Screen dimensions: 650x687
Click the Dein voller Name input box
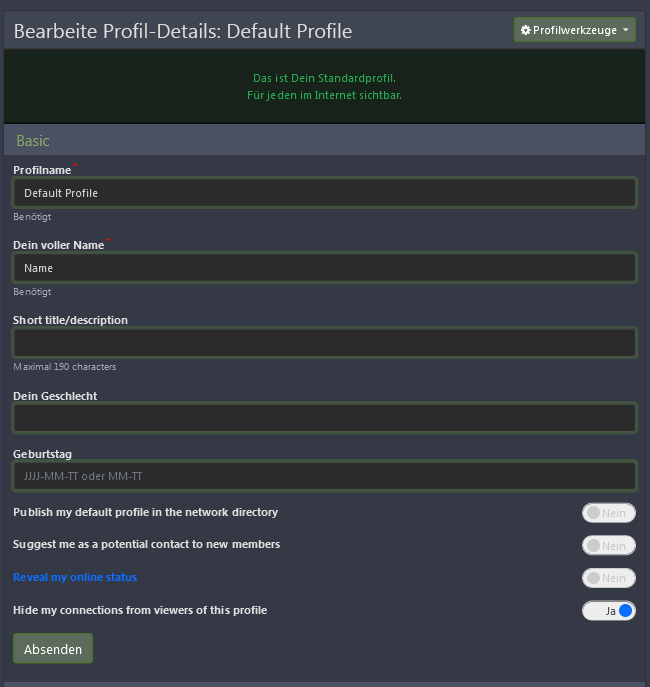(x=324, y=268)
